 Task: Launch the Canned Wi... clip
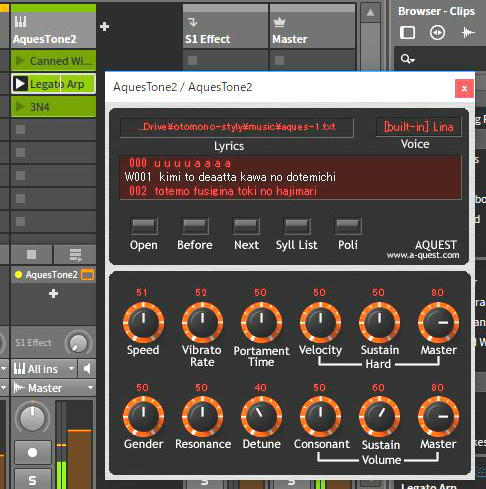point(20,61)
